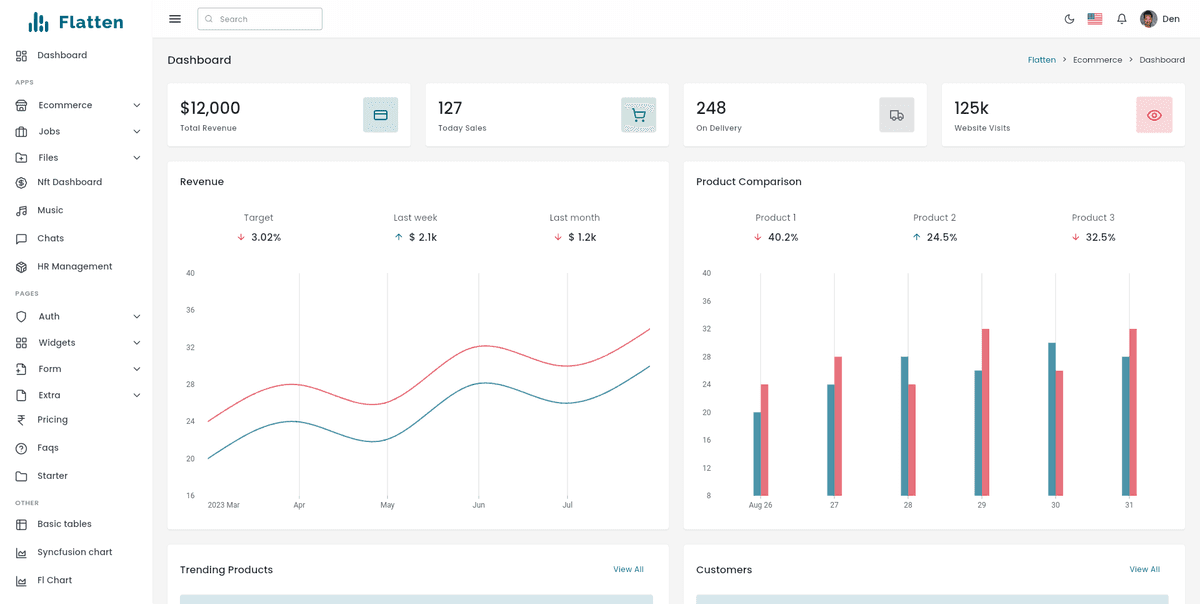Expand the Auth chevron
Screen dimensions: 1200x604
click(x=137, y=316)
